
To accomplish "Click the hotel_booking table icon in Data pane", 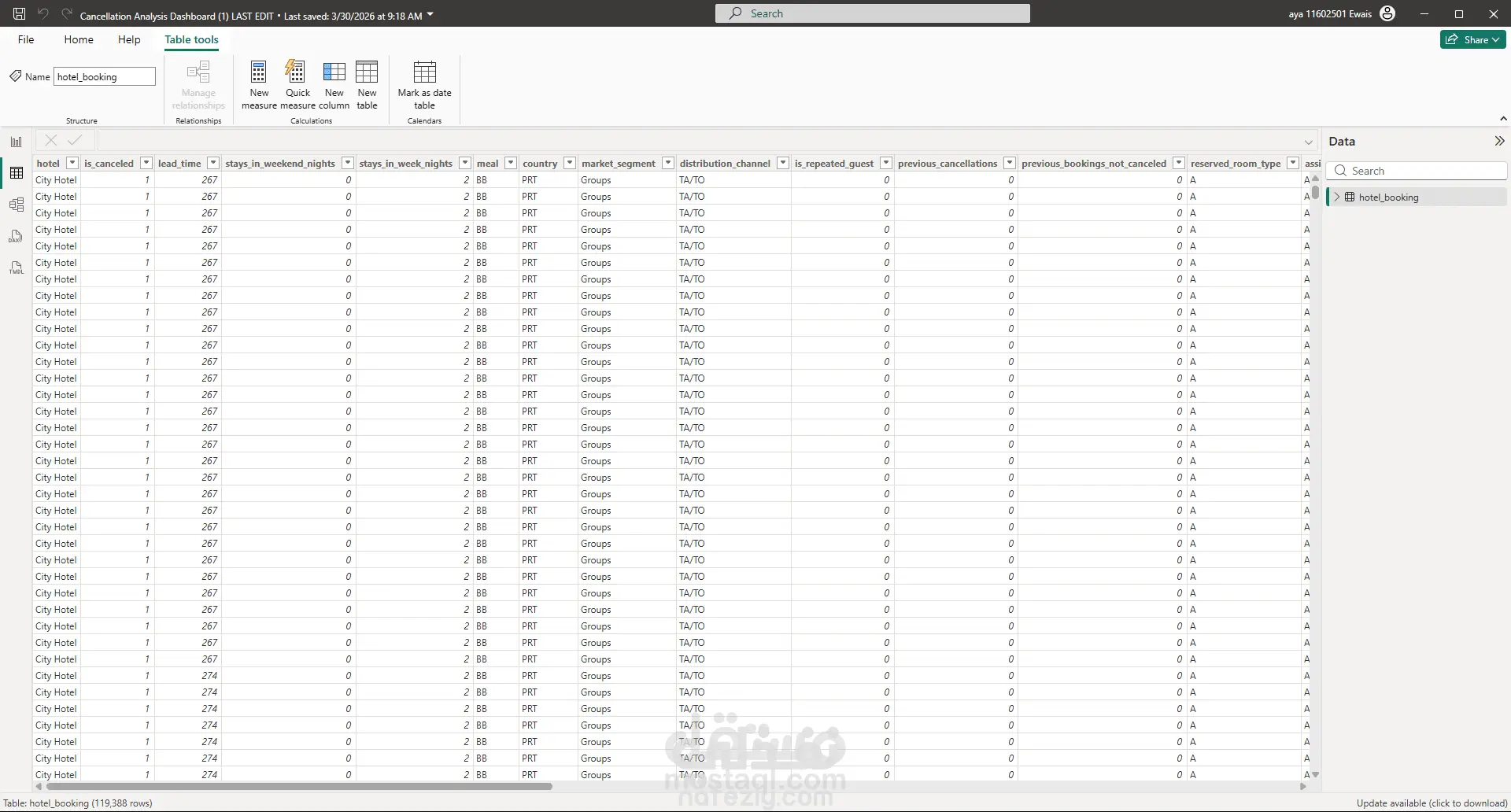I will point(1350,197).
